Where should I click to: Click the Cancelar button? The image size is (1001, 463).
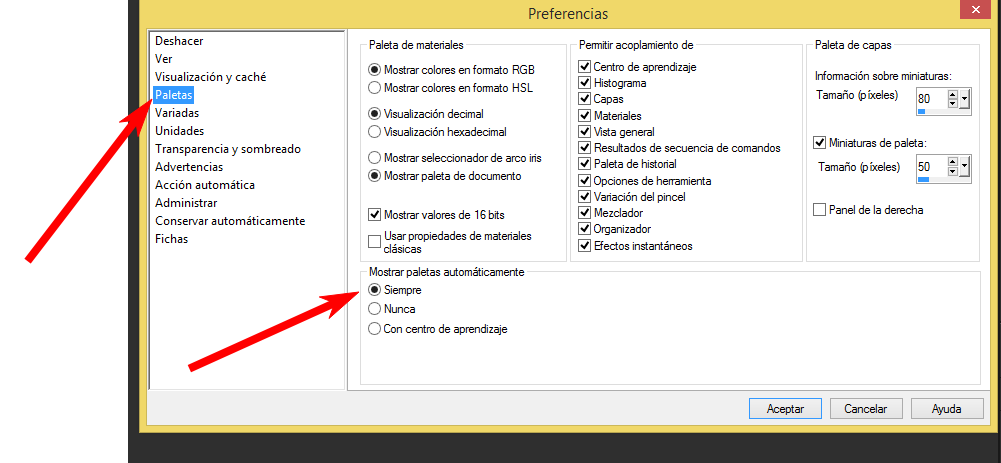click(866, 409)
